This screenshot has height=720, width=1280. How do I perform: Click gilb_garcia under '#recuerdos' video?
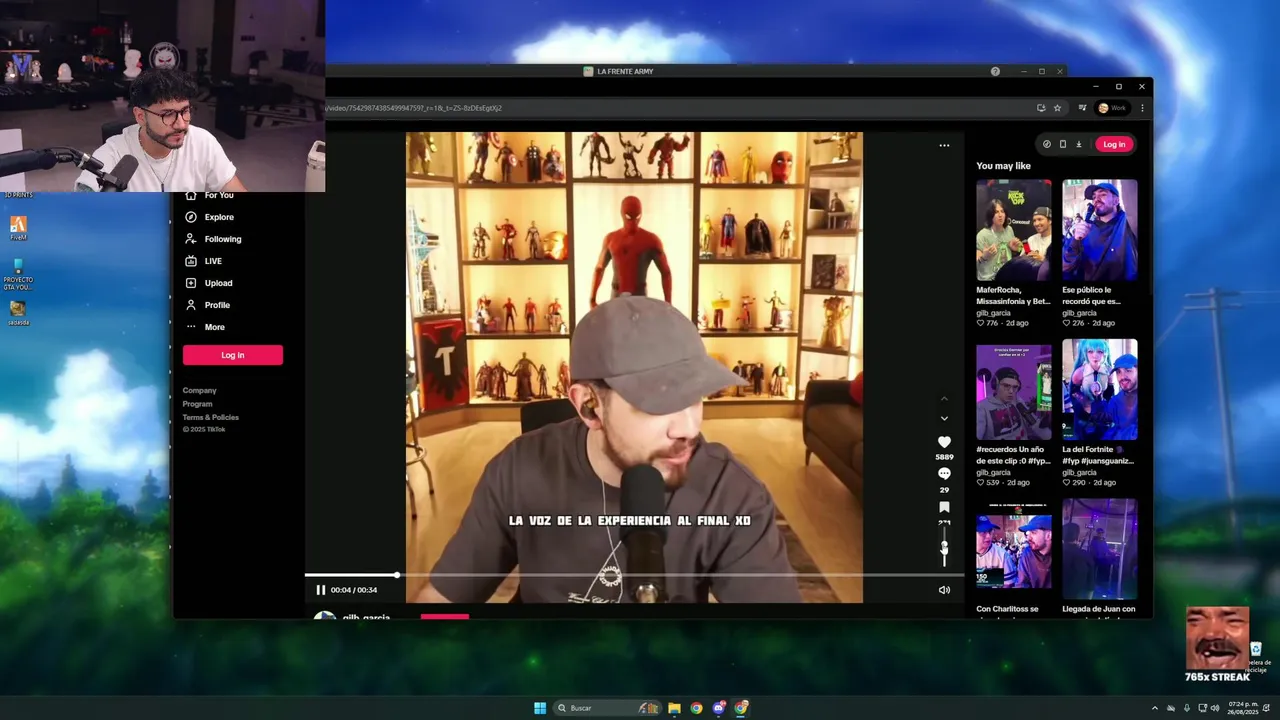(x=994, y=472)
